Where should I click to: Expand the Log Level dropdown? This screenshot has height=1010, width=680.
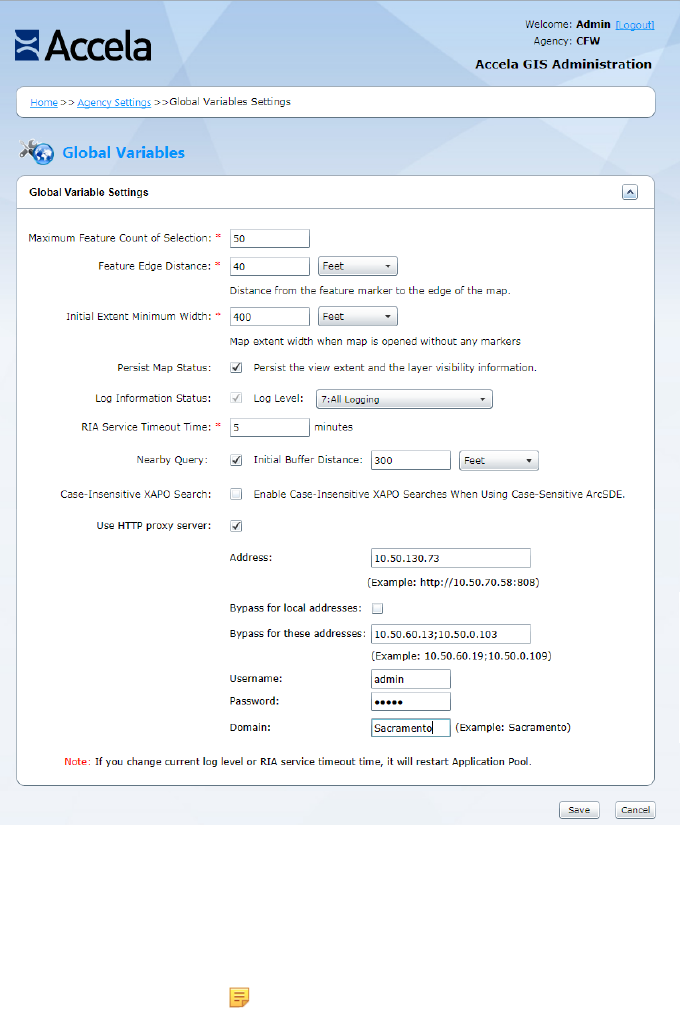[403, 399]
